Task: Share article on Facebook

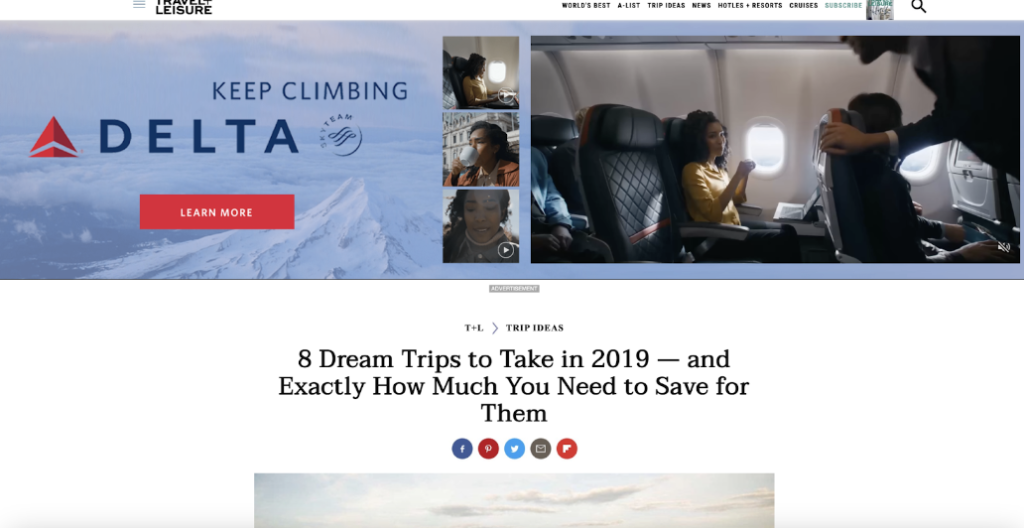Action: (462, 449)
